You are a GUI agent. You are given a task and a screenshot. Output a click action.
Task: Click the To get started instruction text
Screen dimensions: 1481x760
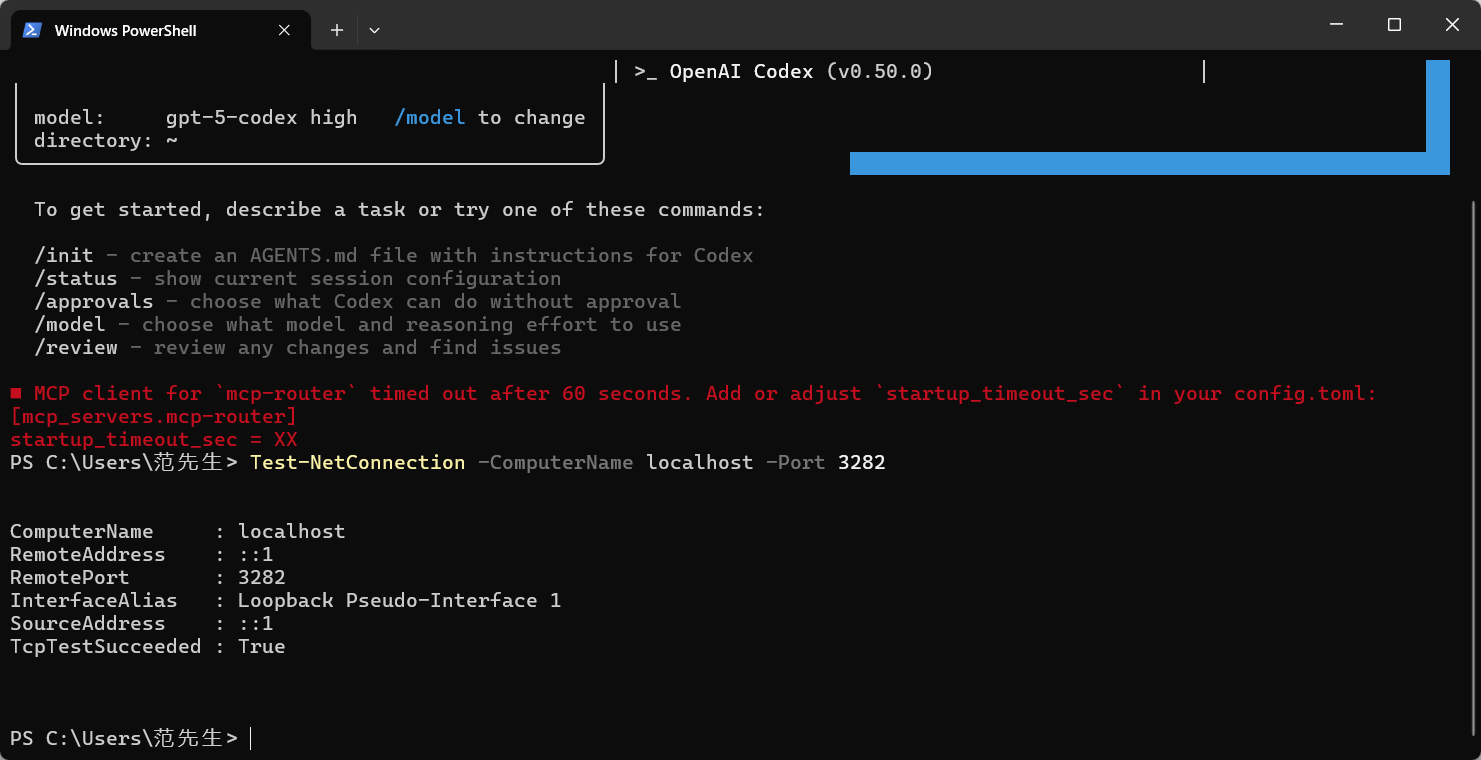click(x=399, y=210)
